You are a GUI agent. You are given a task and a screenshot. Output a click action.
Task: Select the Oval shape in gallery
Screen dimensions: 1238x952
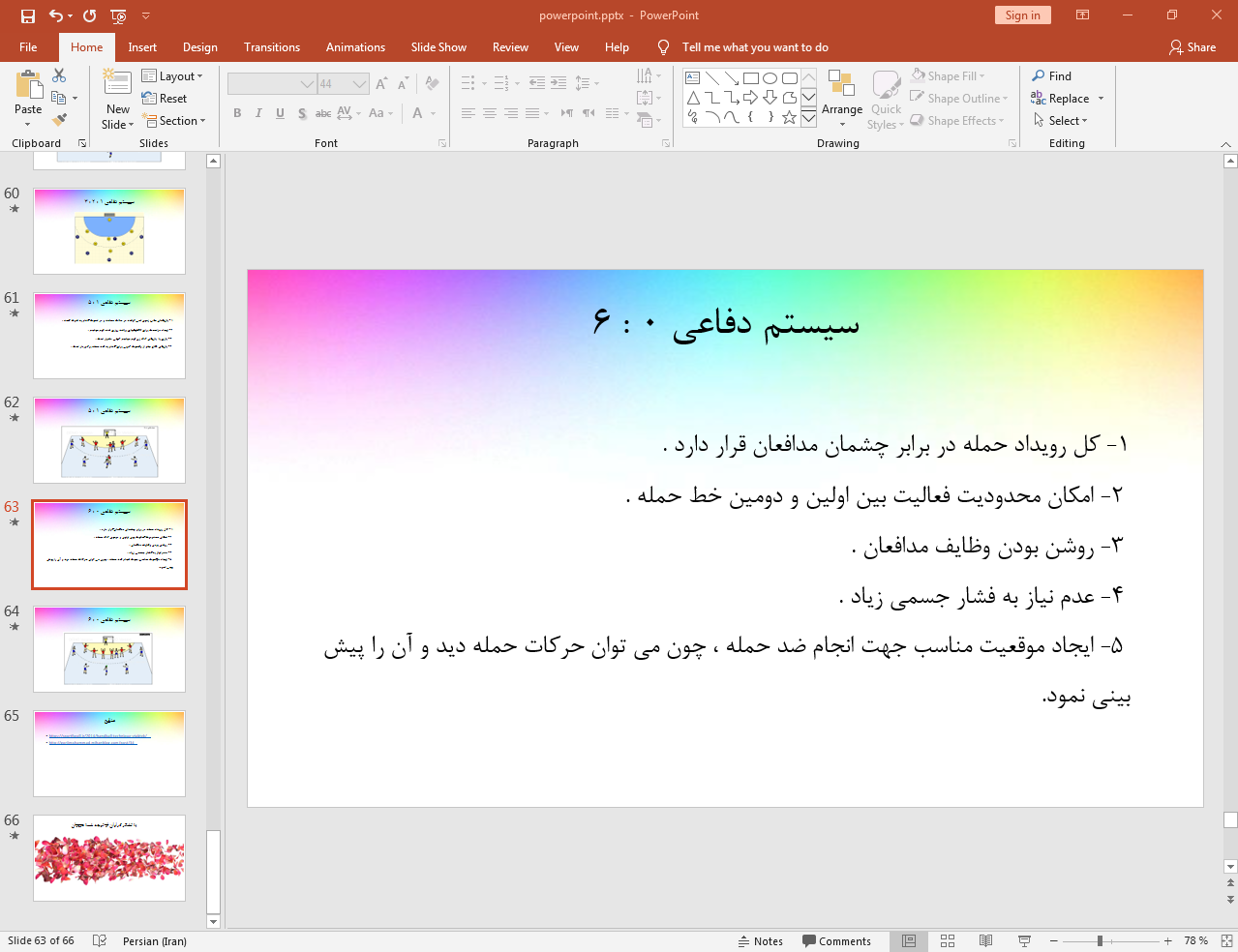[770, 78]
